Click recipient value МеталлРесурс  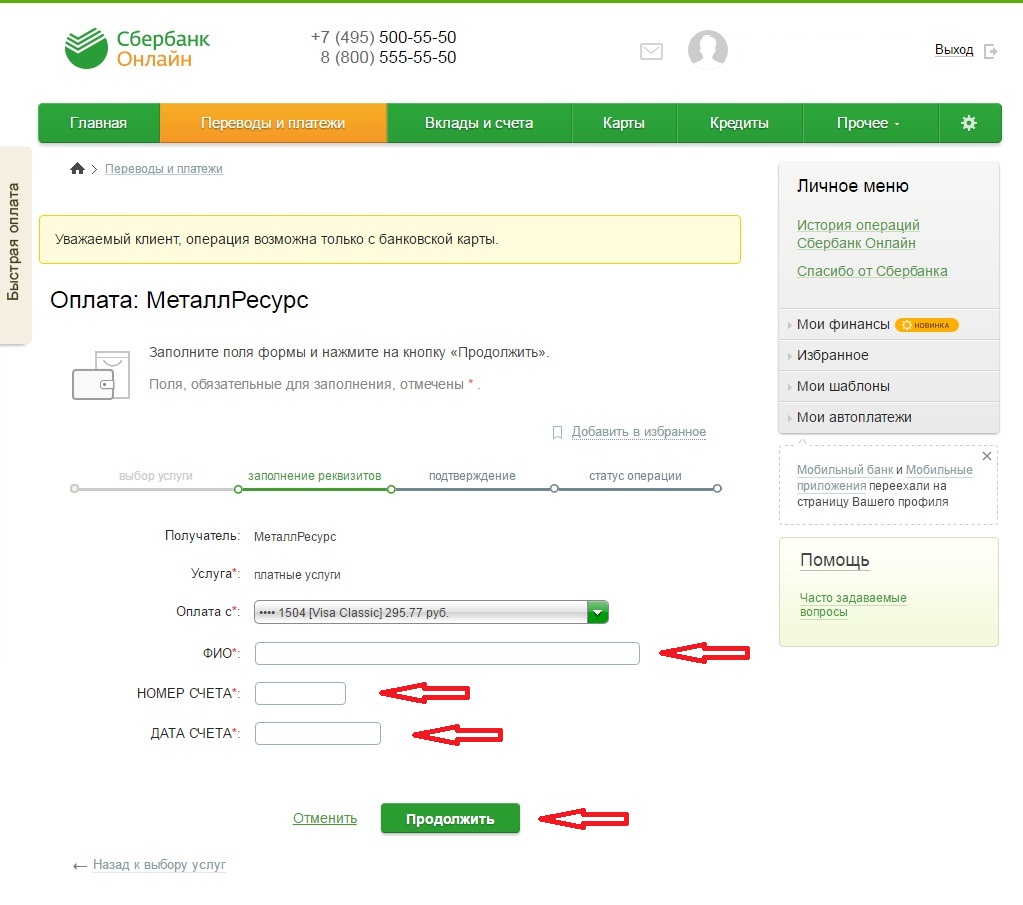click(295, 536)
